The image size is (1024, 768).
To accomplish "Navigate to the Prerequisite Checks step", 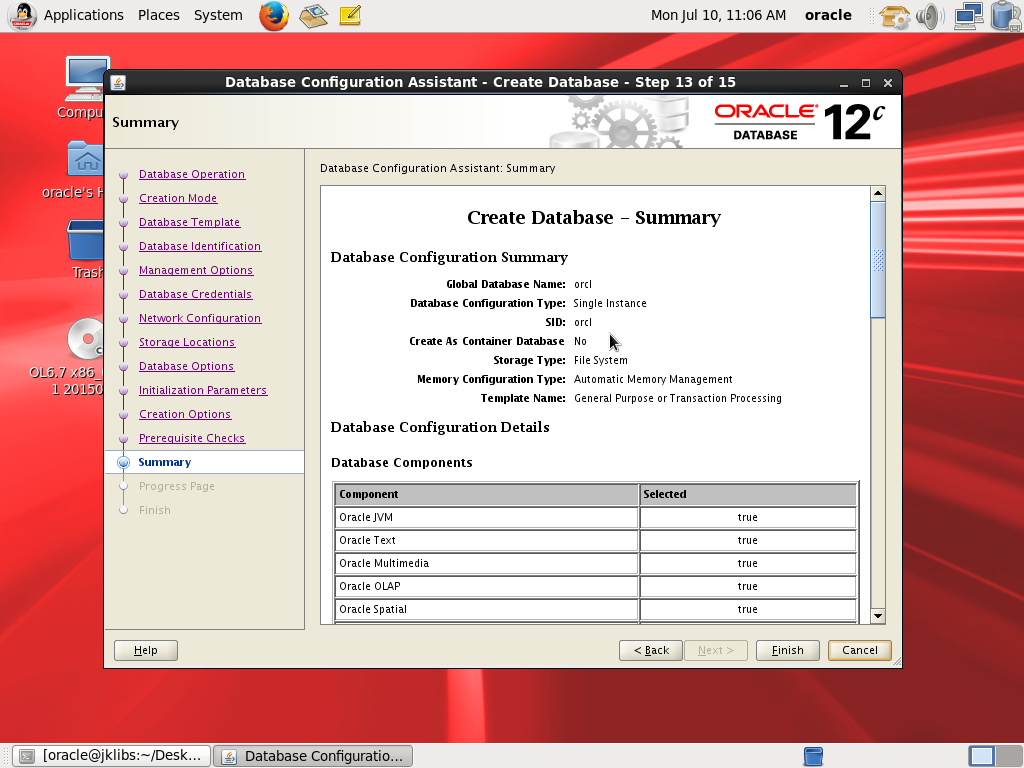I will 192,438.
